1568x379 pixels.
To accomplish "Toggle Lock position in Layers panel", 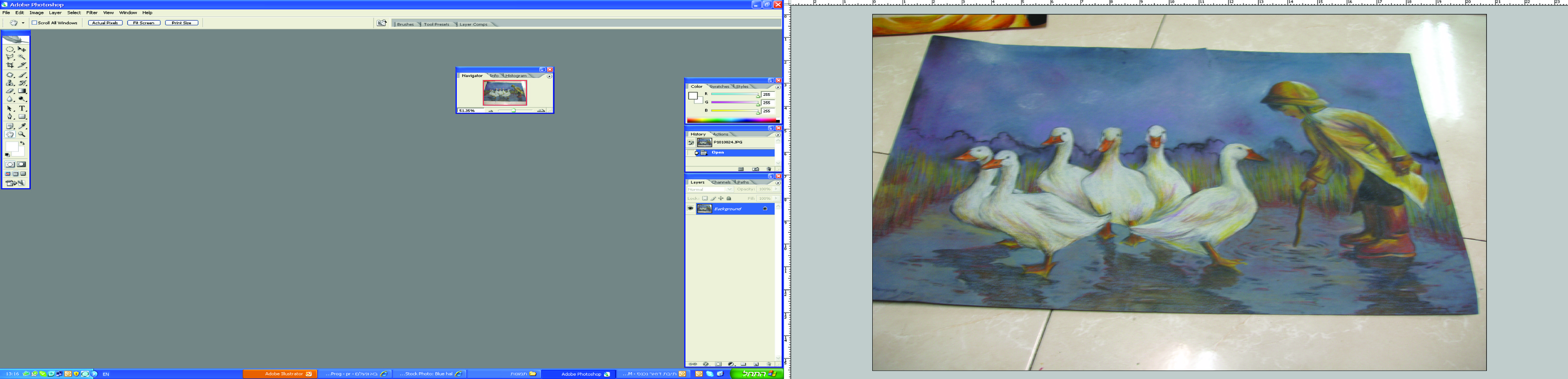I will coord(721,198).
